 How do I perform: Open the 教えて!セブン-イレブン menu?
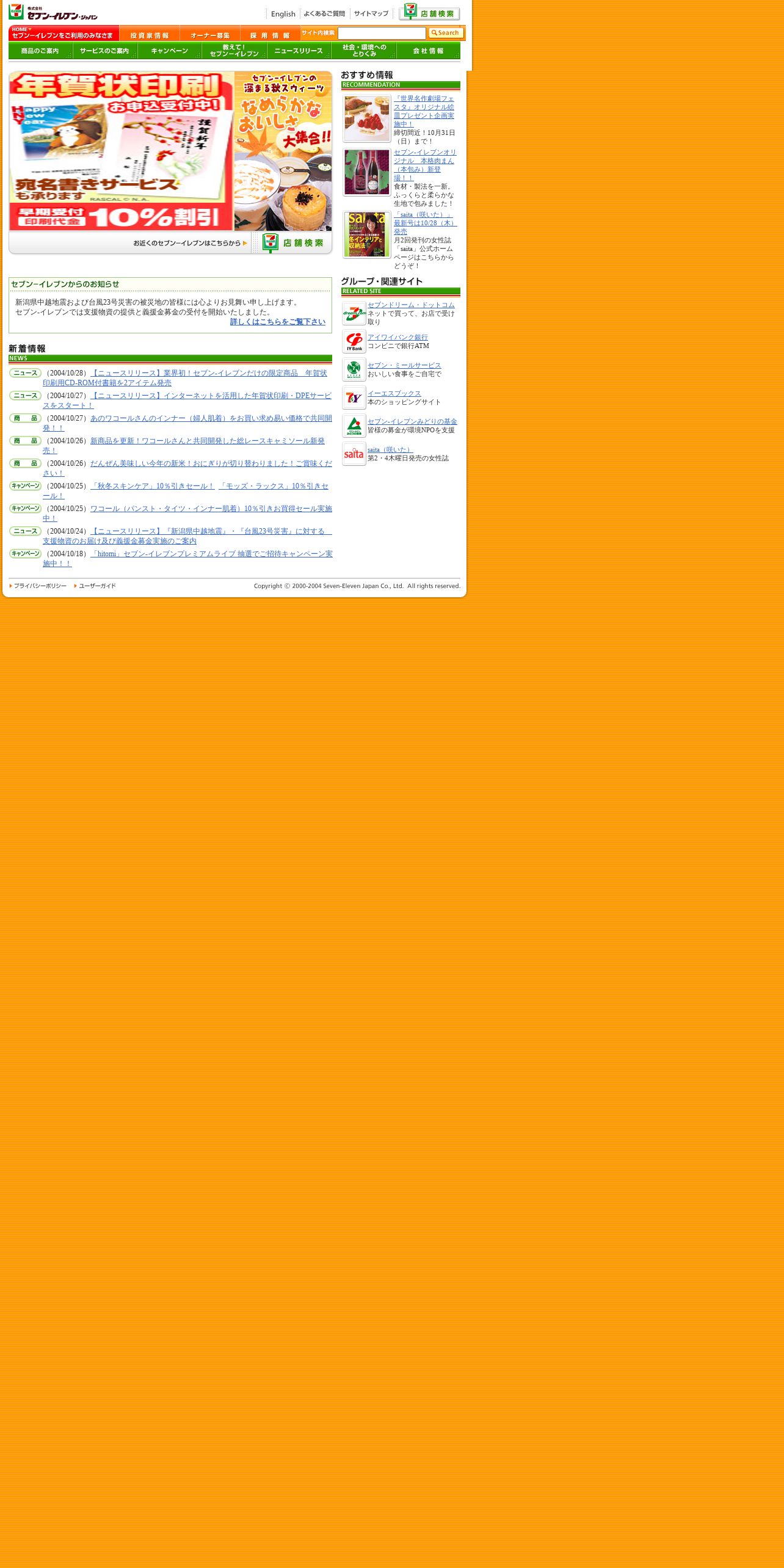(x=234, y=51)
